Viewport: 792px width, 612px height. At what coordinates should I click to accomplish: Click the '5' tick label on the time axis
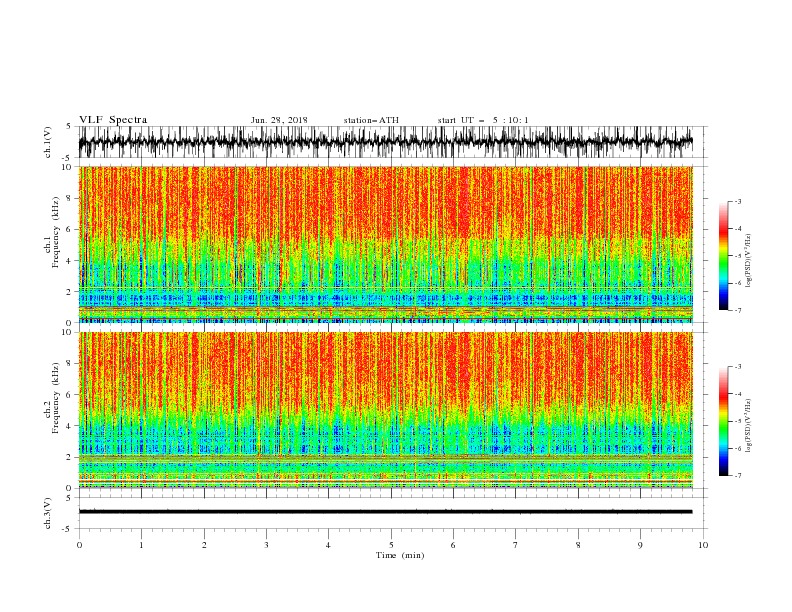coord(391,545)
